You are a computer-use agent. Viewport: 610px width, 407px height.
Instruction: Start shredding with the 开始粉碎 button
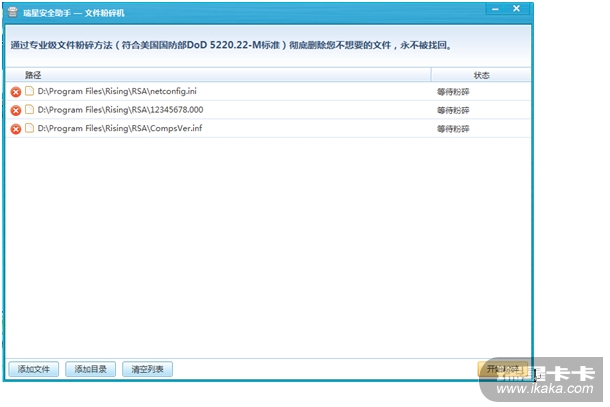tap(503, 369)
